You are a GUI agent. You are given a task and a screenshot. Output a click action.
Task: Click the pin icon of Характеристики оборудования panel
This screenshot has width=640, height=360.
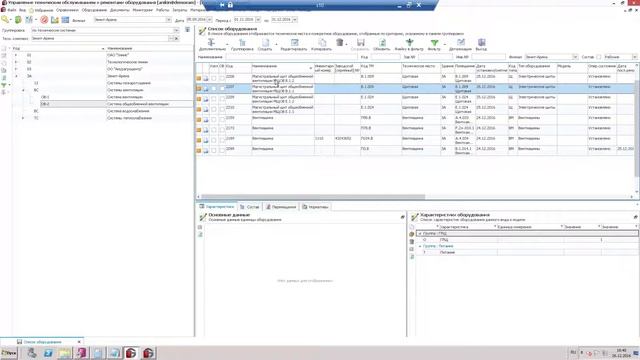tap(636, 217)
